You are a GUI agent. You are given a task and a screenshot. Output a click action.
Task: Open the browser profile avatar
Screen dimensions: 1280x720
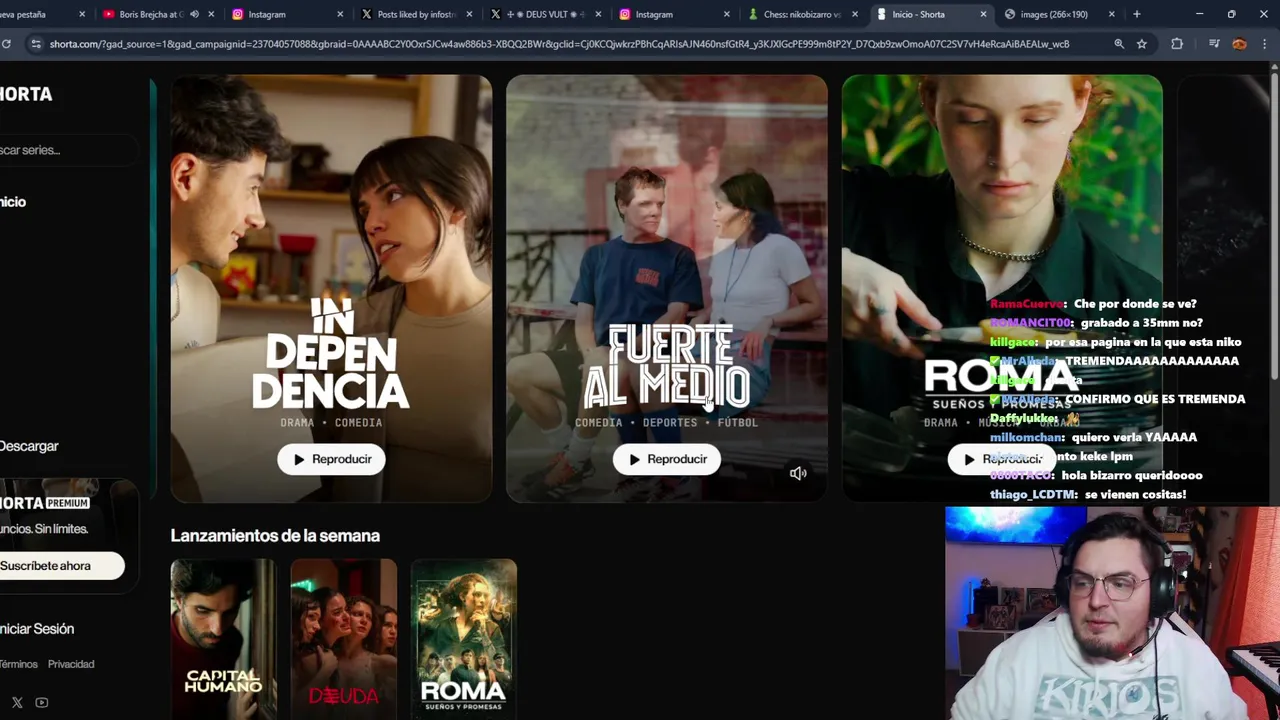point(1239,44)
